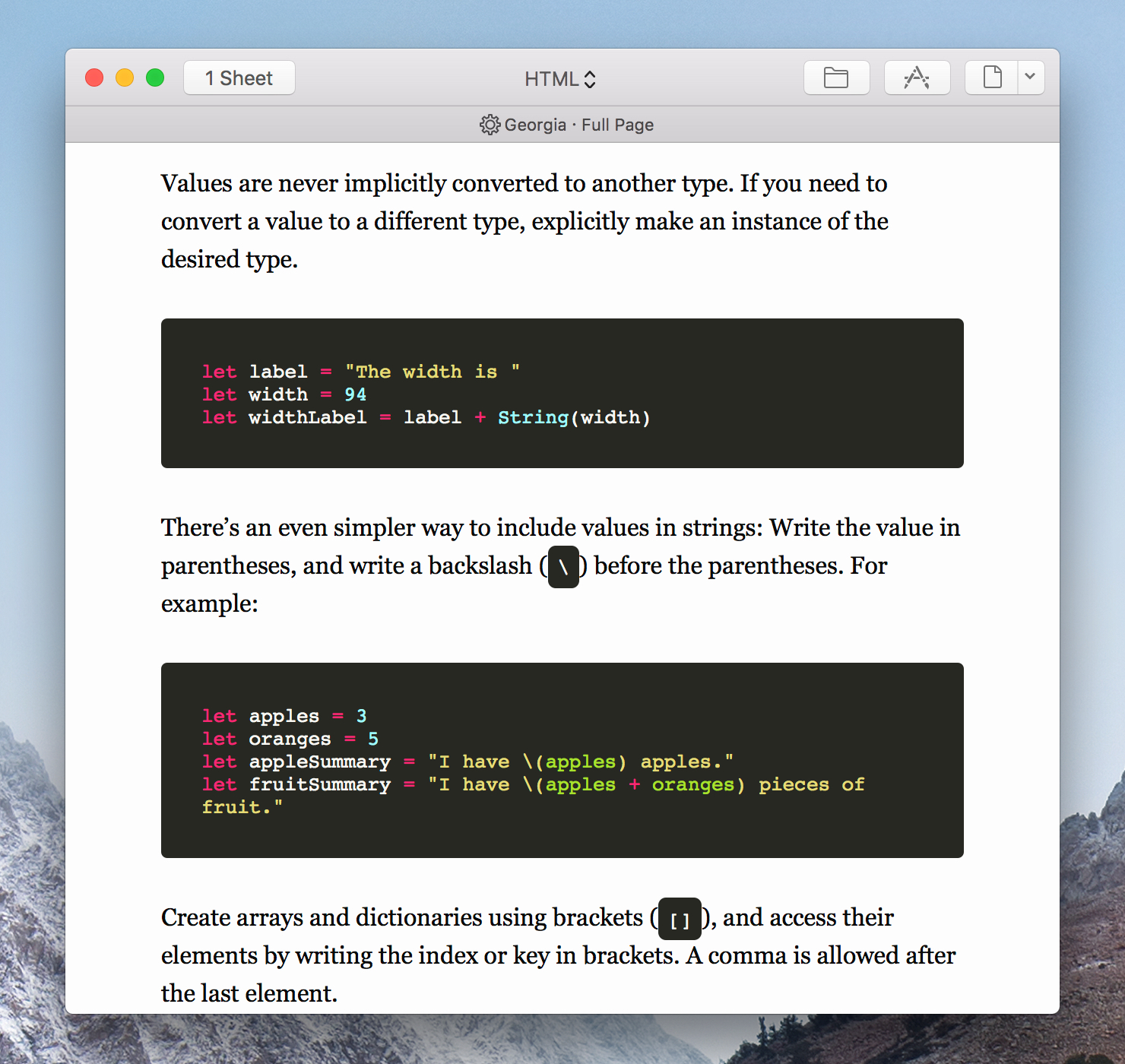1125x1064 pixels.
Task: Create a new document via the page icon
Action: [x=990, y=77]
